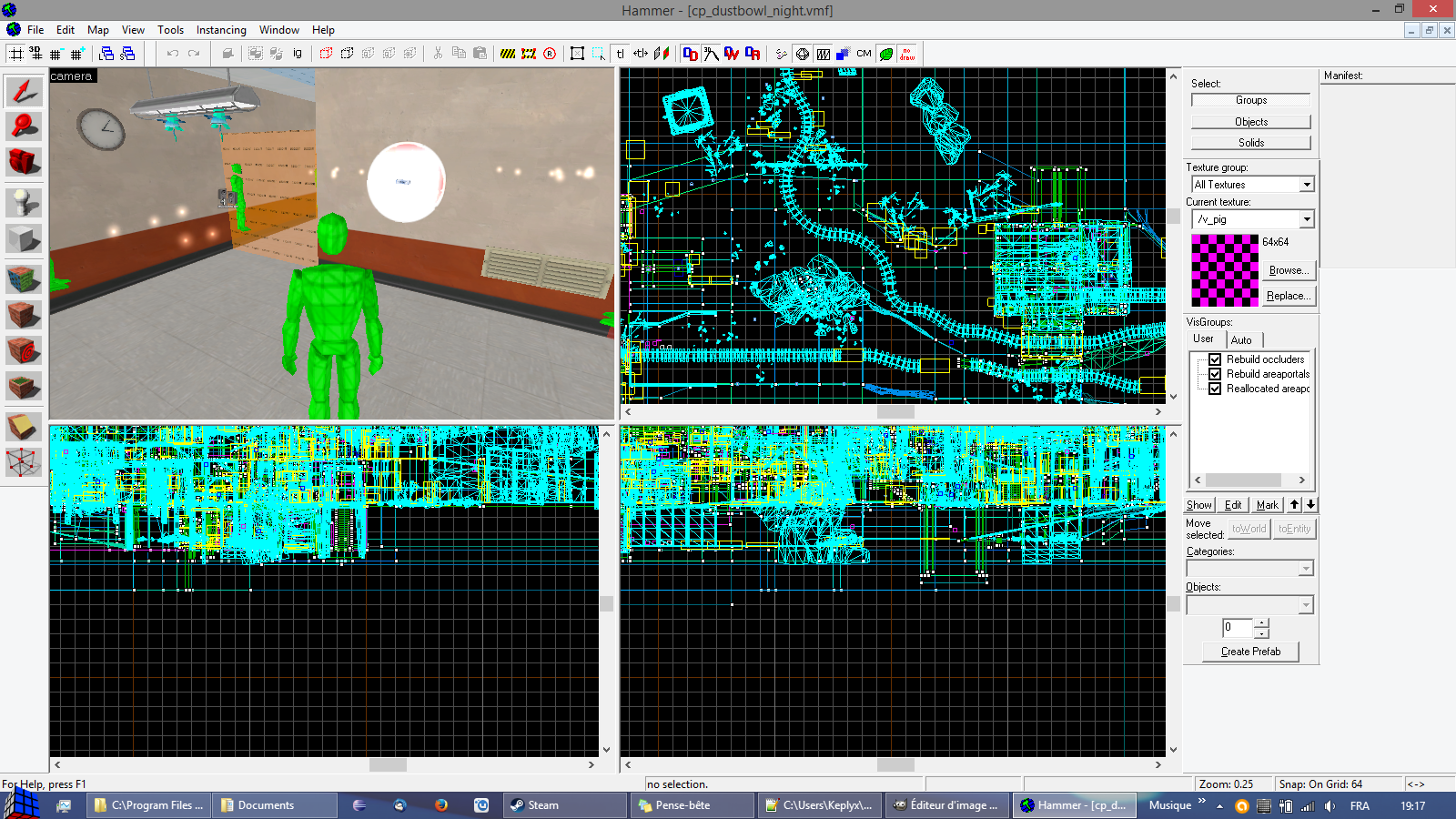The width and height of the screenshot is (1456, 819).
Task: Click the smaller grid size icon
Action: pyautogui.click(x=56, y=54)
